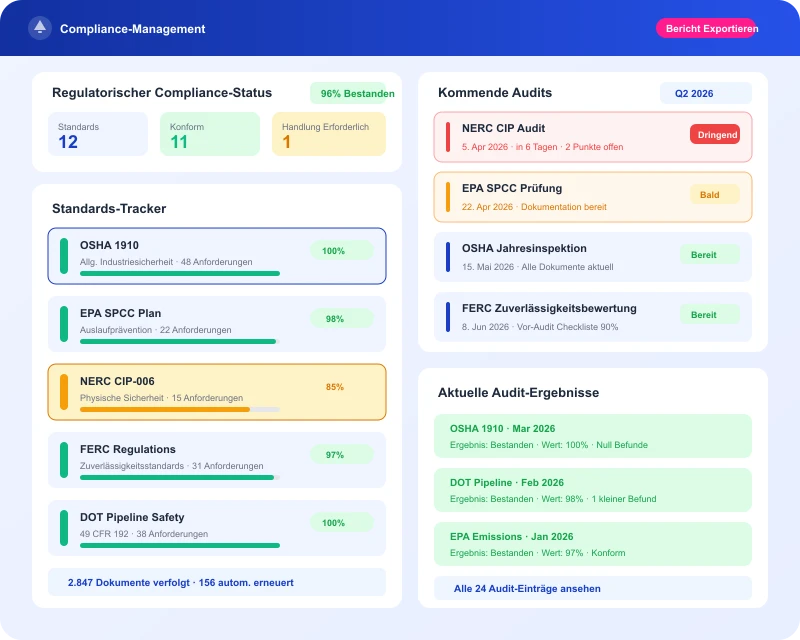Click the 22. Apr 2026 Dokumentation bereit text
This screenshot has height=640, width=800.
tap(534, 207)
